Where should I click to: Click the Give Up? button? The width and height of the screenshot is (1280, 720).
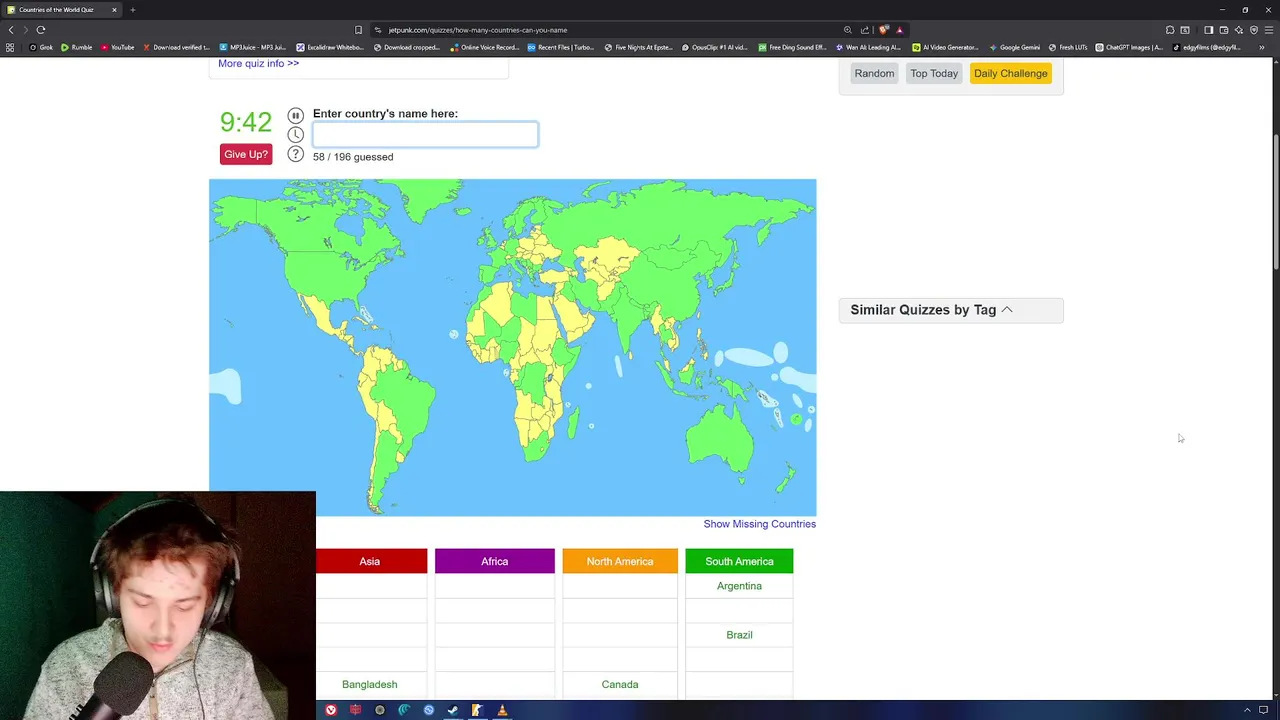(246, 154)
